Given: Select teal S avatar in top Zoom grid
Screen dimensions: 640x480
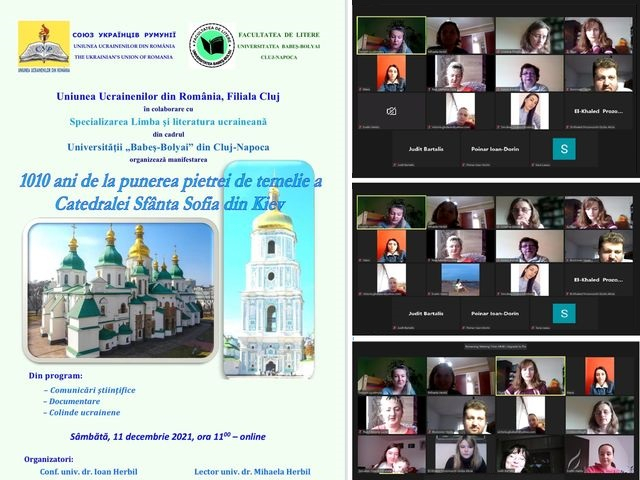Looking at the screenshot, I should pyautogui.click(x=566, y=148).
